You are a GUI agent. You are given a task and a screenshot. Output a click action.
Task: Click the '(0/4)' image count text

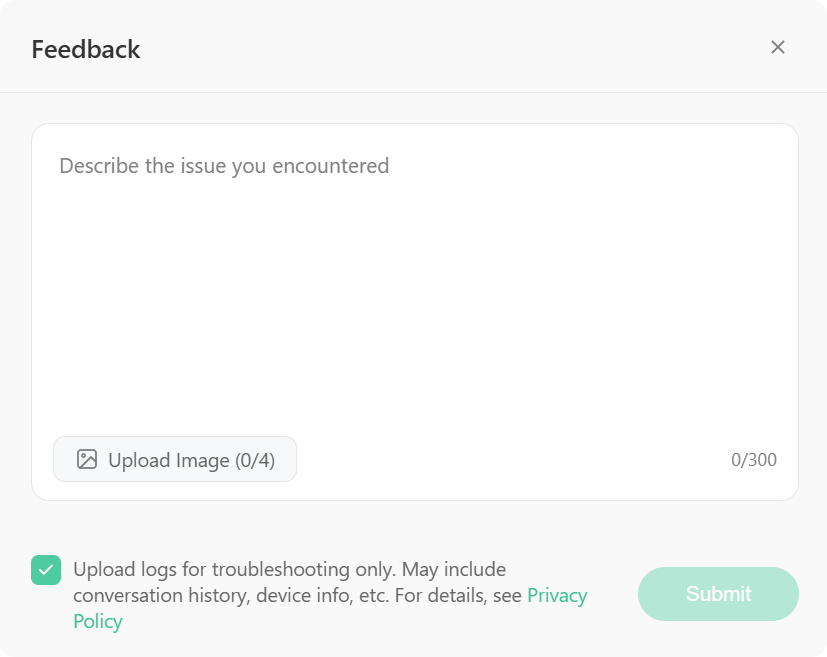tap(255, 460)
